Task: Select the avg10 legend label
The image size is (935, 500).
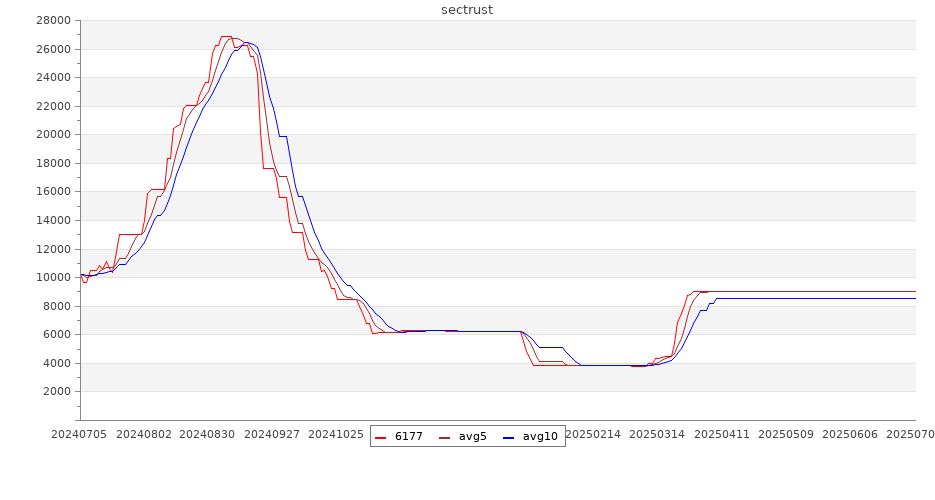Action: point(540,437)
